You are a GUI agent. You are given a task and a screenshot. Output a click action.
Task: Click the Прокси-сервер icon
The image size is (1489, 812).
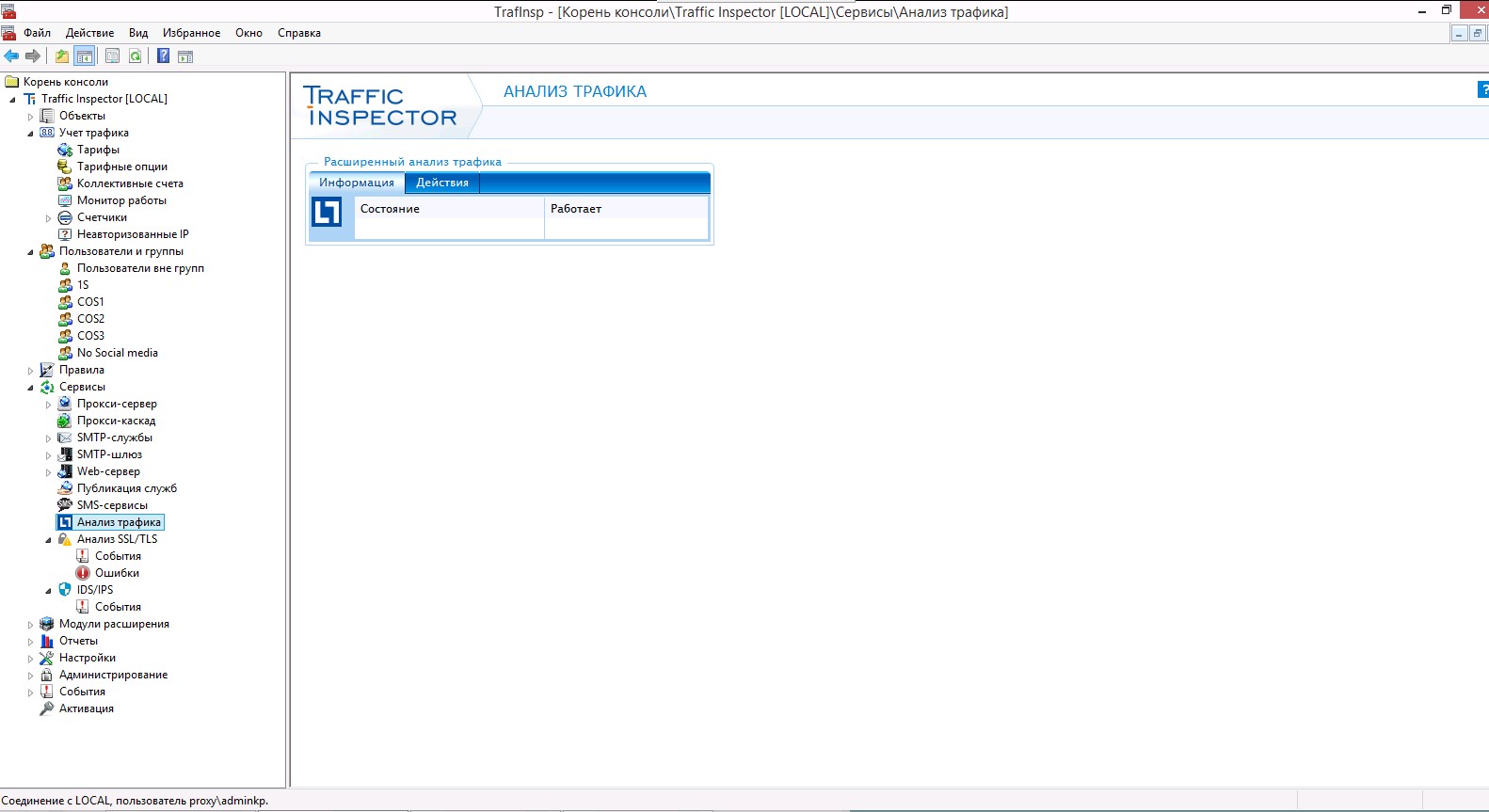(65, 404)
